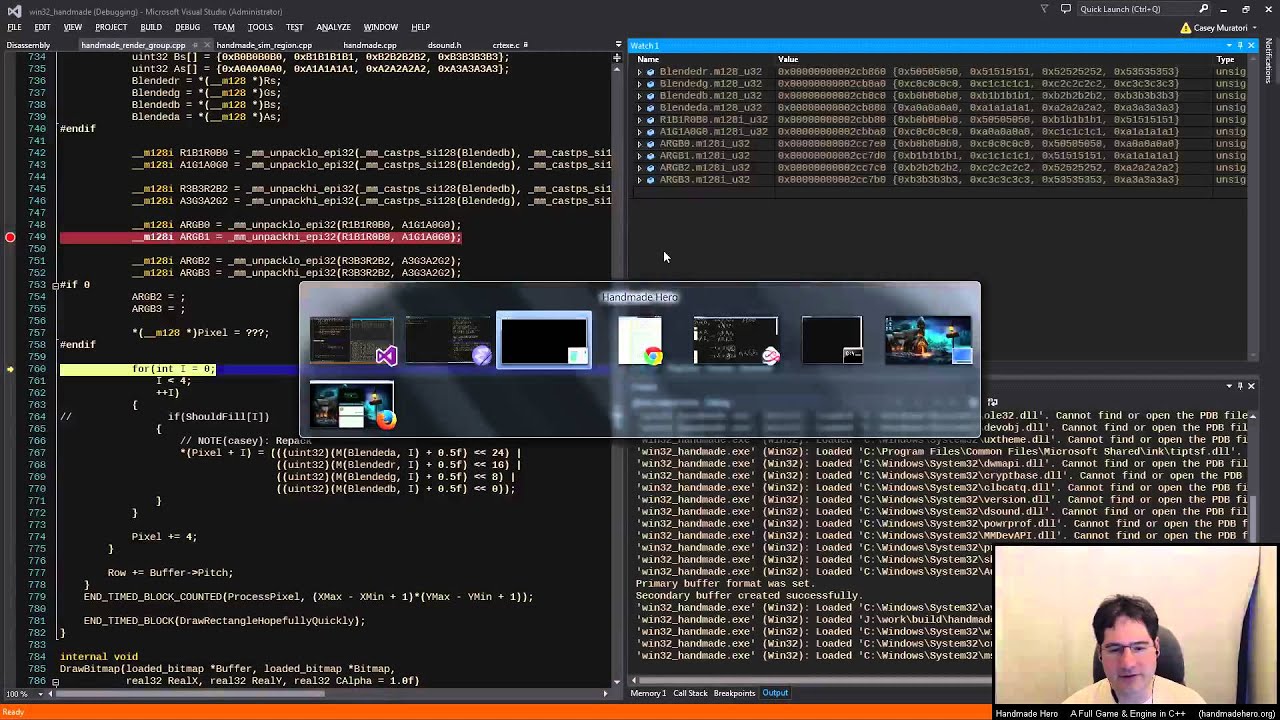Select Chrome window in the task switcher

tap(640, 340)
